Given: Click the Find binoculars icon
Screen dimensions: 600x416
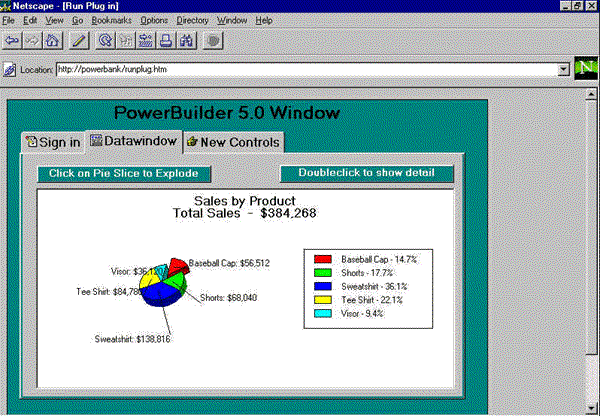Looking at the screenshot, I should 186,41.
